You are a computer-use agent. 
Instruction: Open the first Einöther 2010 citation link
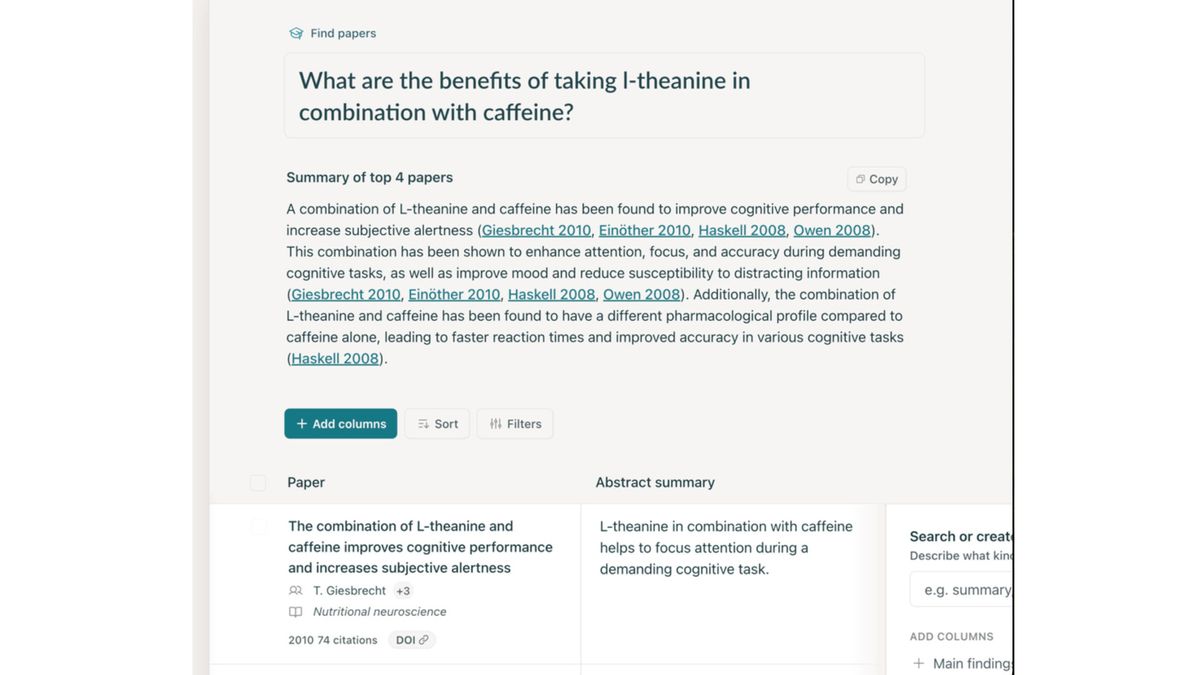point(645,231)
